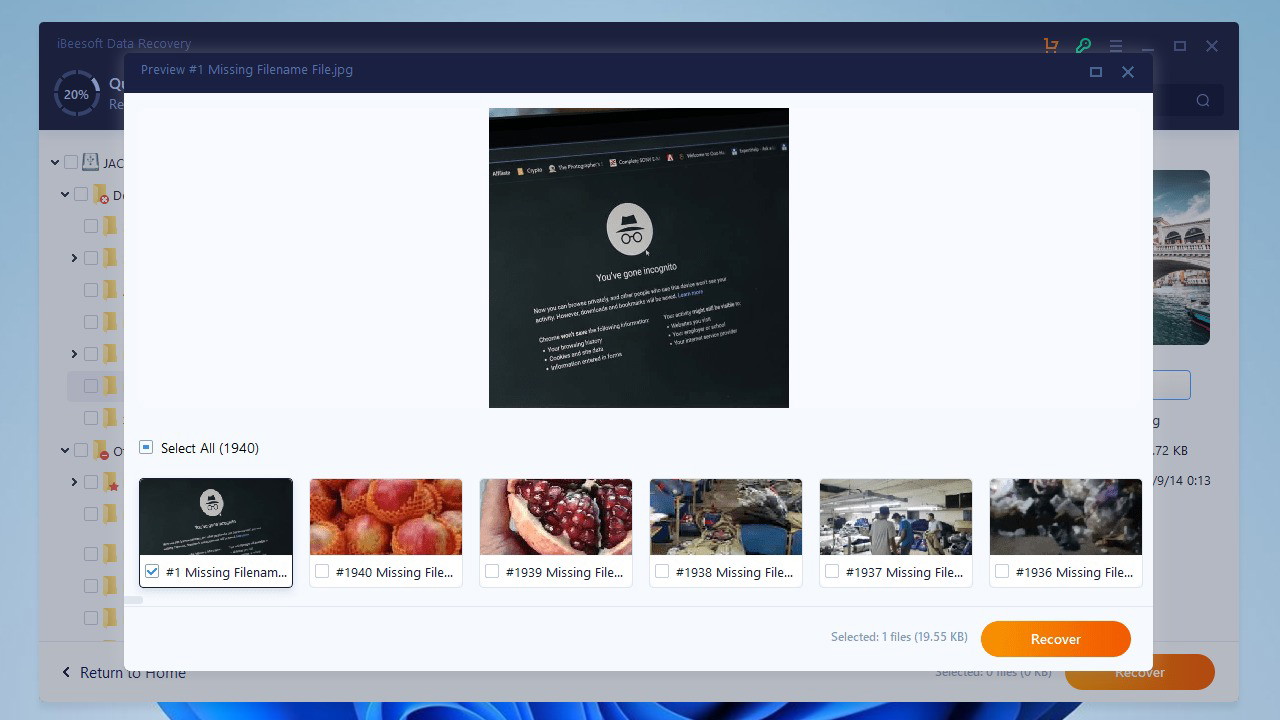1280x720 pixels.
Task: Click the orange Recover button in preview
Action: point(1055,639)
